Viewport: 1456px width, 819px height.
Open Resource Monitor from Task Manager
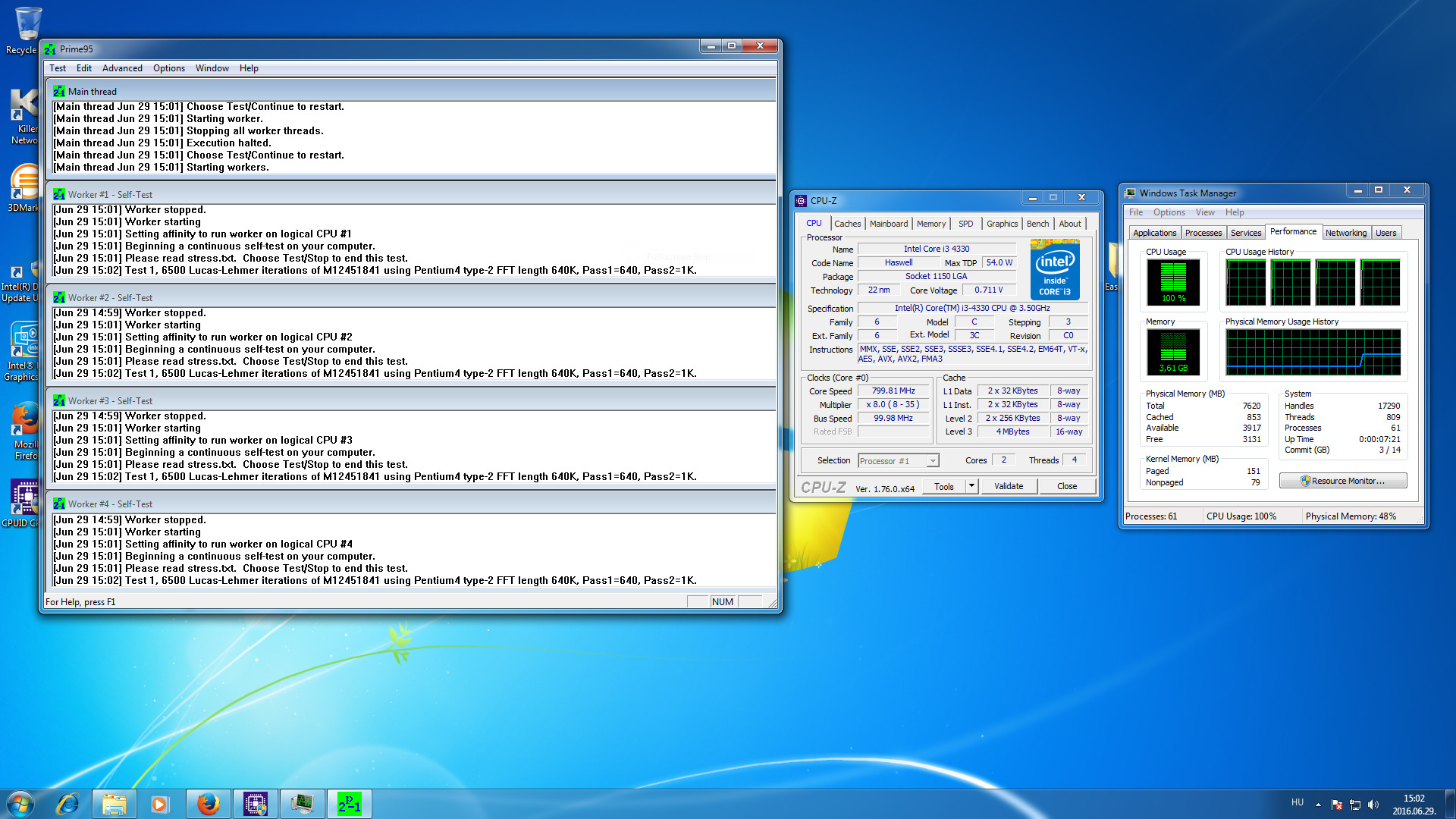point(1342,481)
